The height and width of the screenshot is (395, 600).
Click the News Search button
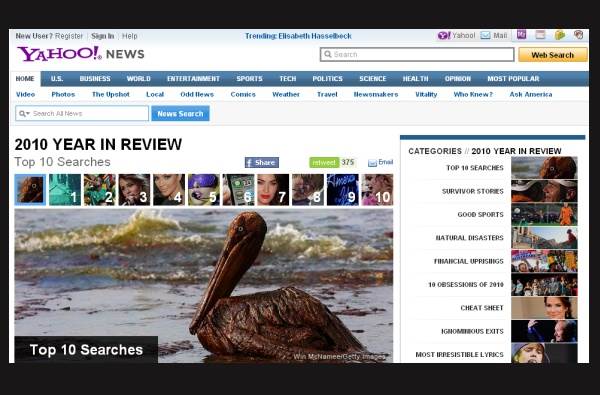coord(180,114)
